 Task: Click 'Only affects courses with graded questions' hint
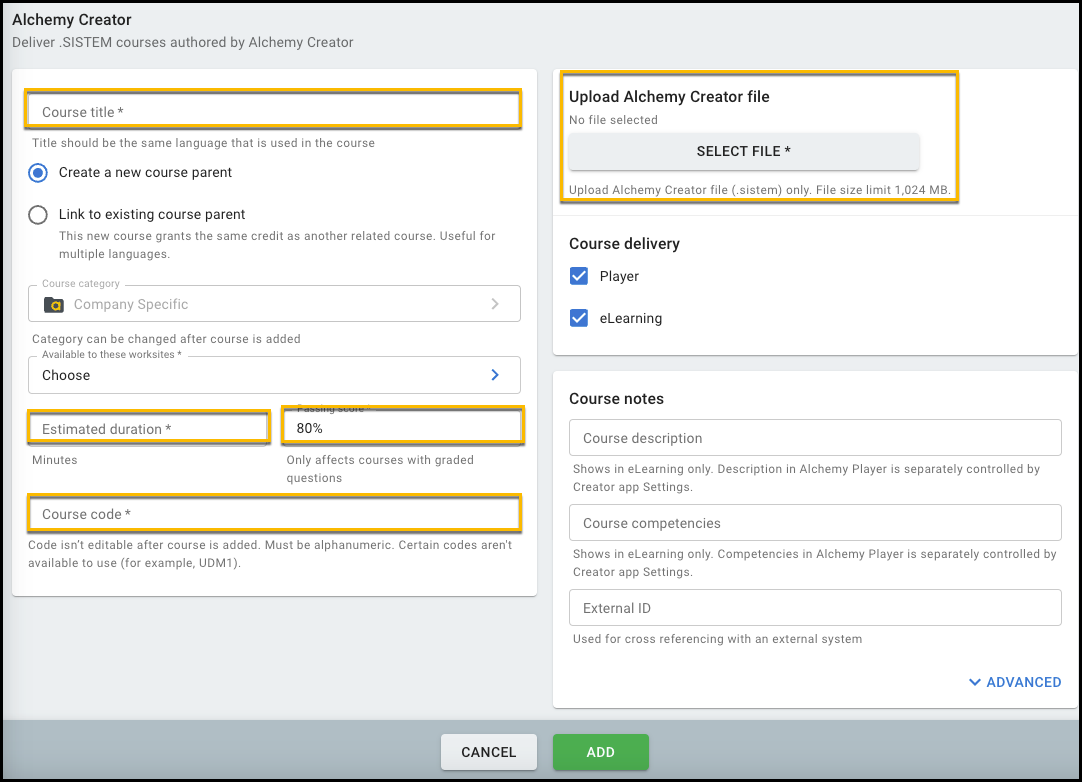click(x=380, y=469)
